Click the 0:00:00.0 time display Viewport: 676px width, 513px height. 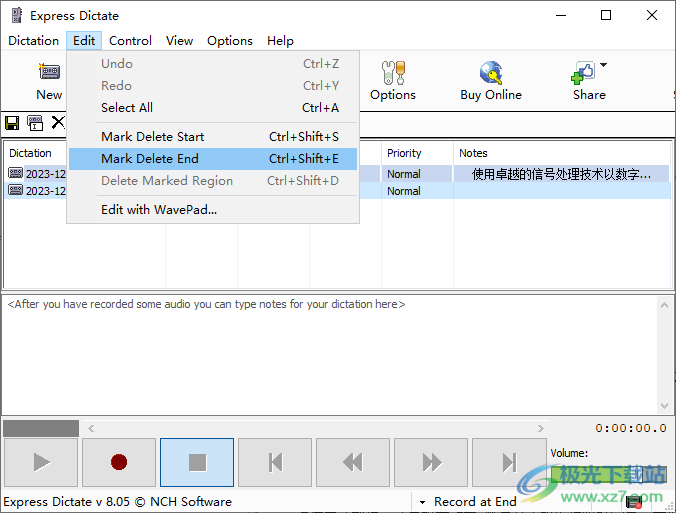[631, 428]
